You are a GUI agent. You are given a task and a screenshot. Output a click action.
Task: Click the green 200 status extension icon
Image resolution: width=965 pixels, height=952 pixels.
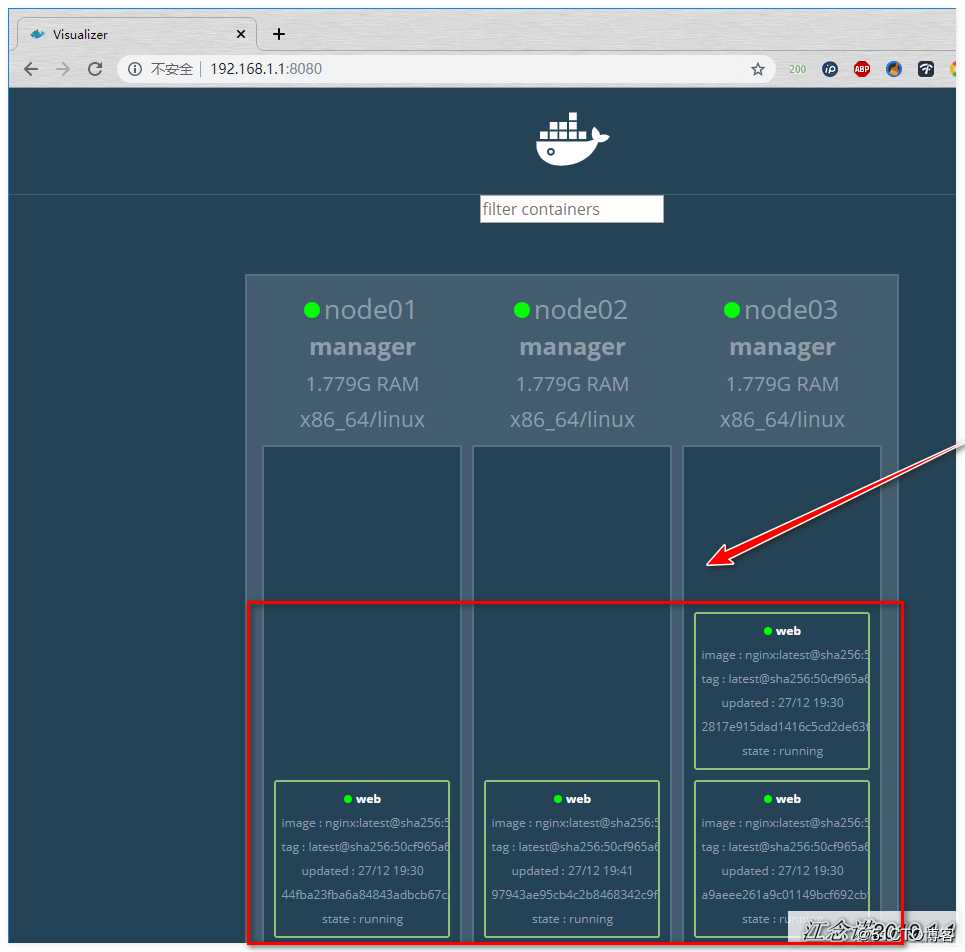797,69
